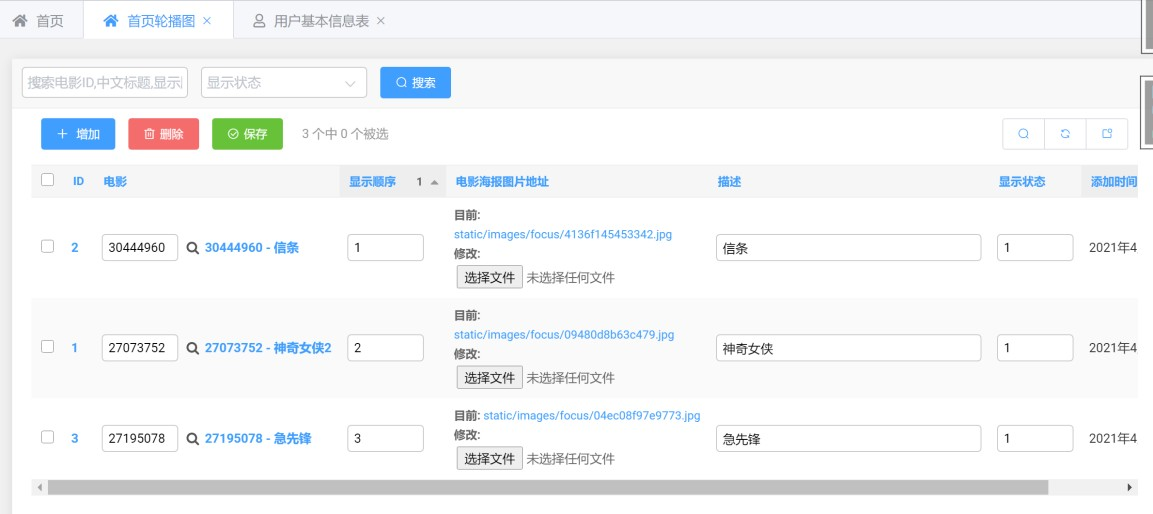Close the 用户基本信息表 tab

click(x=381, y=21)
